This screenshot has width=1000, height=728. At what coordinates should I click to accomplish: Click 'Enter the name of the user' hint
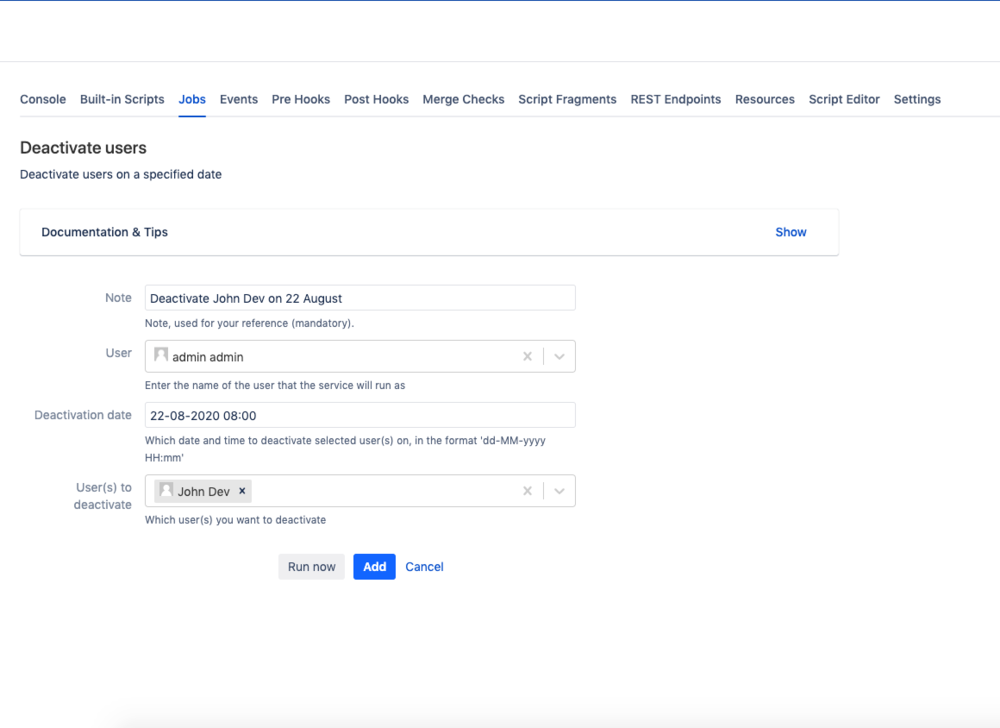(x=275, y=386)
